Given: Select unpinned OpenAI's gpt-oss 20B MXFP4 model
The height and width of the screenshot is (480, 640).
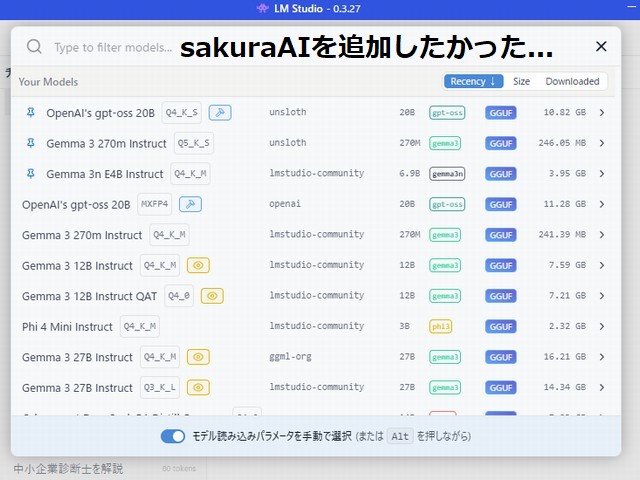Looking at the screenshot, I should pos(76,205).
